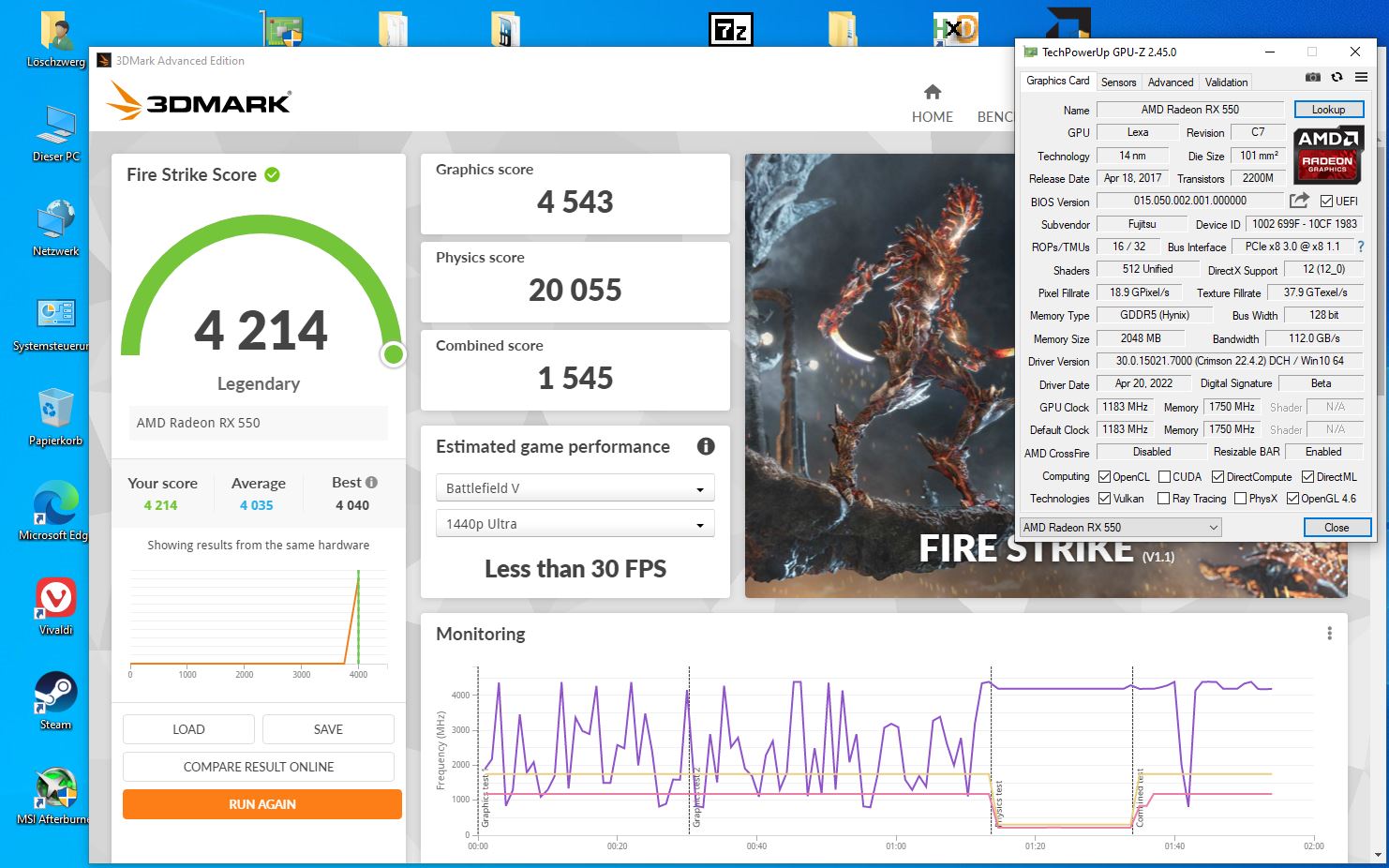Toggle the Vulkan checkbox
The image size is (1389, 868).
[1104, 499]
